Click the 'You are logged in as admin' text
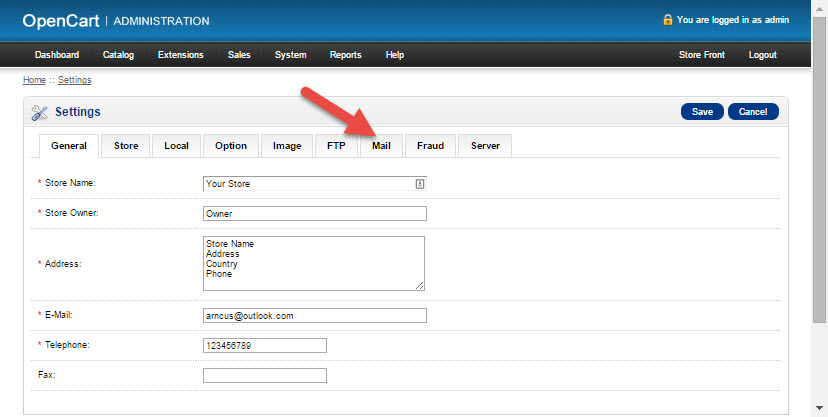The height and width of the screenshot is (417, 828). 733,20
